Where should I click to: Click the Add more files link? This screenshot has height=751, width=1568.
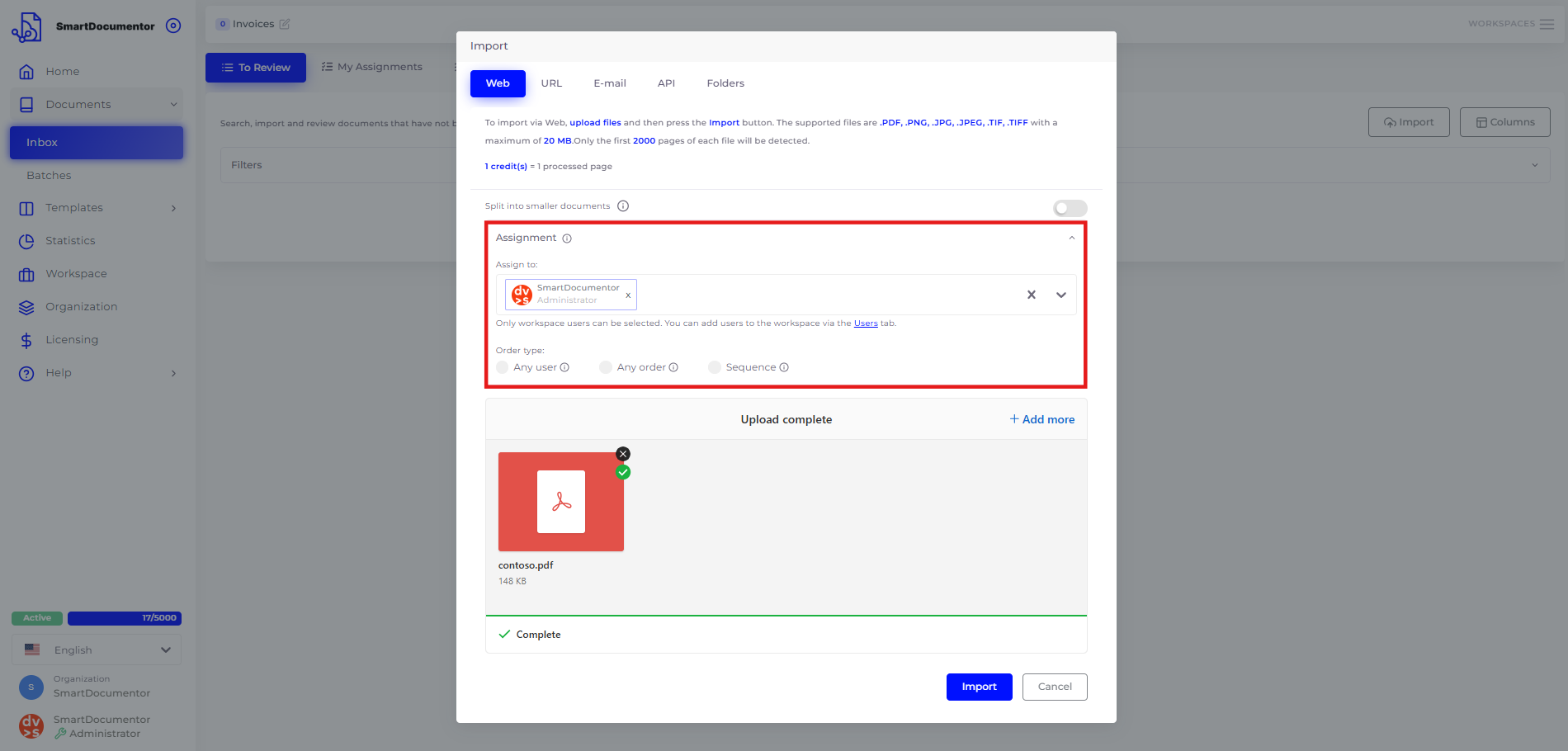point(1042,419)
